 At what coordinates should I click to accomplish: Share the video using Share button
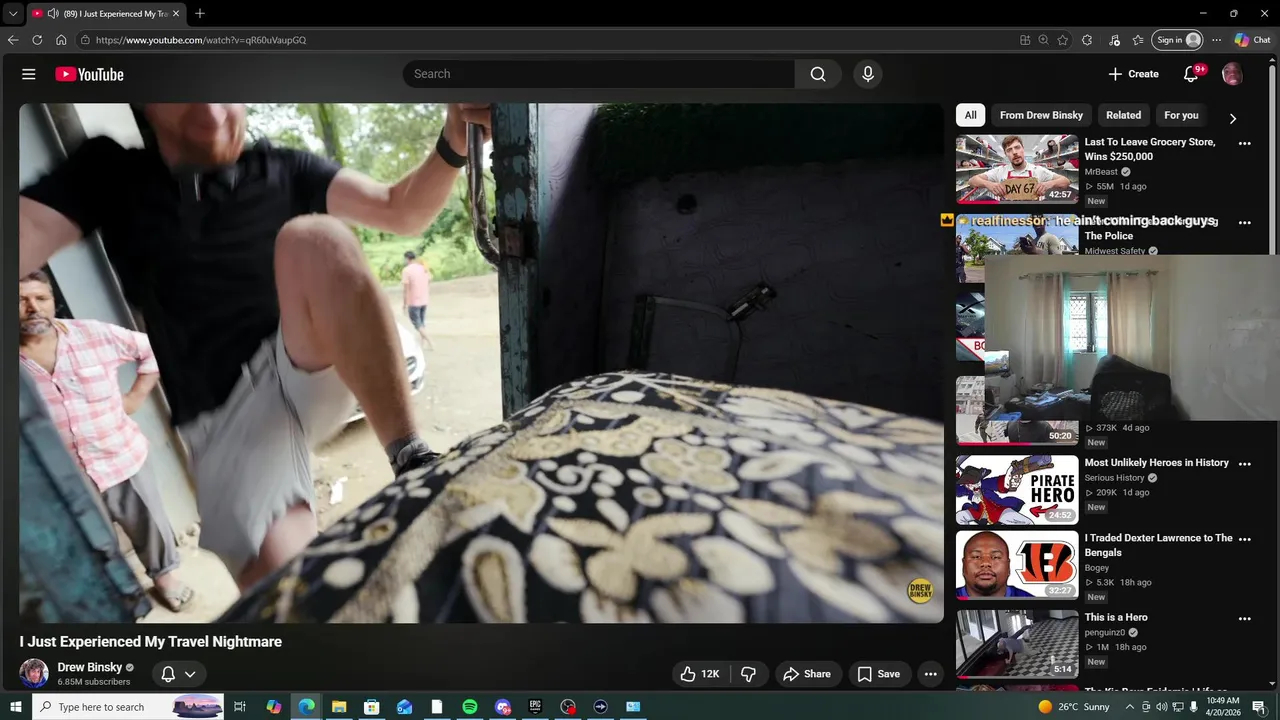[x=807, y=674]
